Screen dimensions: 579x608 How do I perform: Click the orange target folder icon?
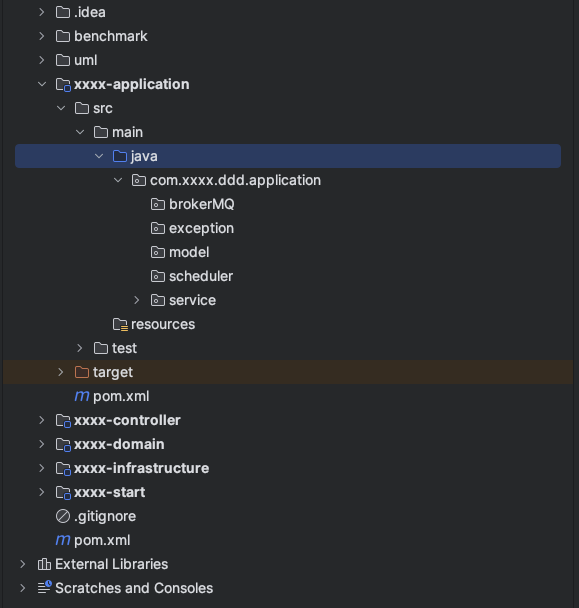[x=82, y=372]
